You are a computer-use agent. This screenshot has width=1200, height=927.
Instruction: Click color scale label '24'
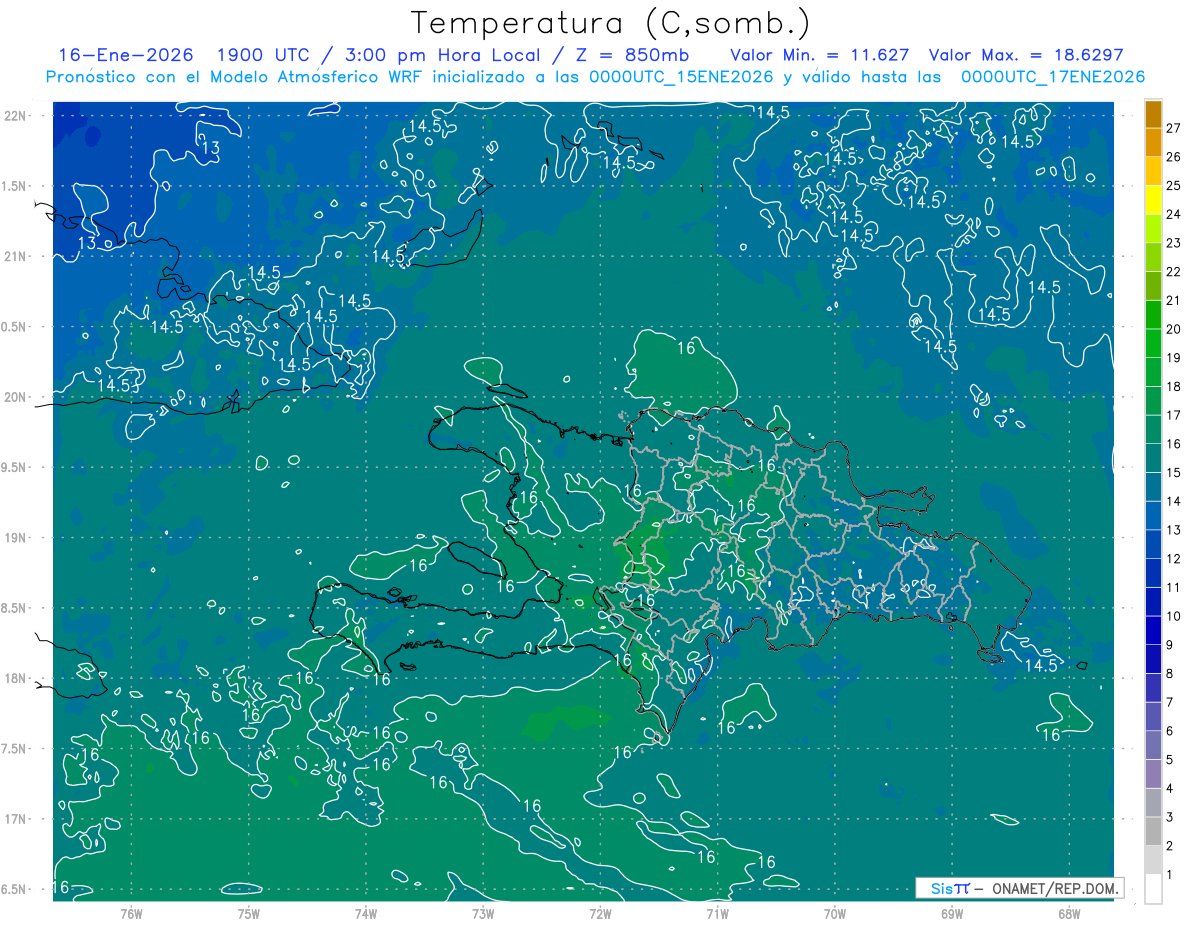click(x=1174, y=214)
